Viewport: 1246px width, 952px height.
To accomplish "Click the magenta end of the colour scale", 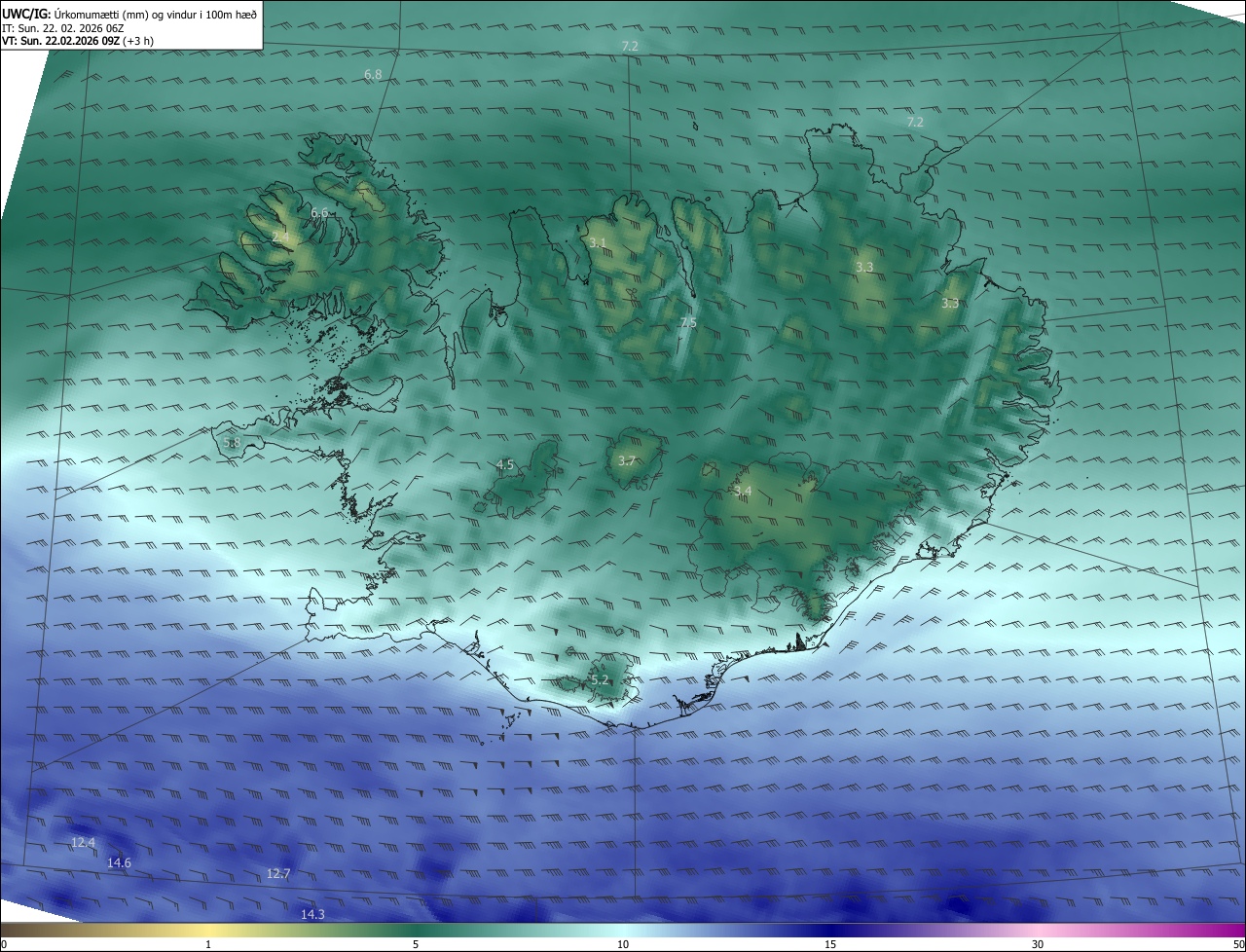I will point(1236,931).
